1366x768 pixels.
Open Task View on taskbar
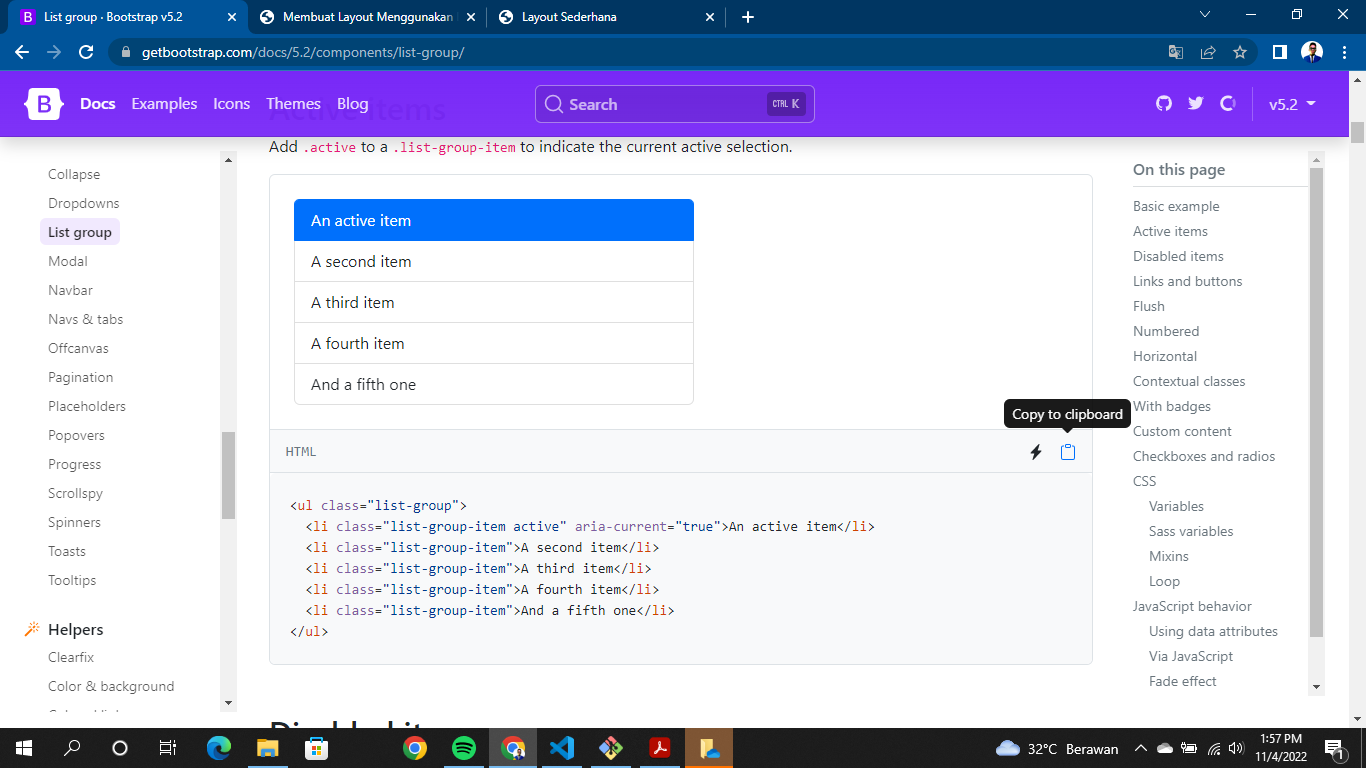click(x=168, y=748)
